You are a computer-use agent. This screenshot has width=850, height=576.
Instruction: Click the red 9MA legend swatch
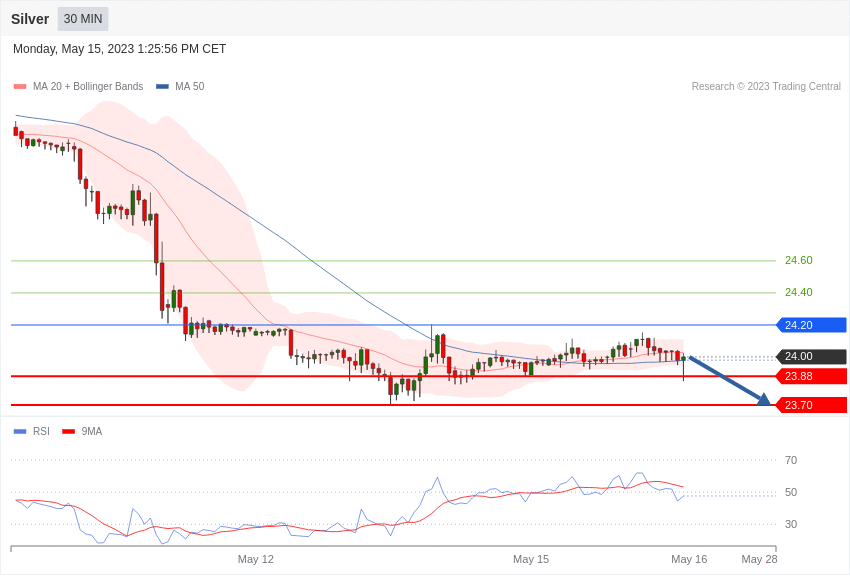69,432
